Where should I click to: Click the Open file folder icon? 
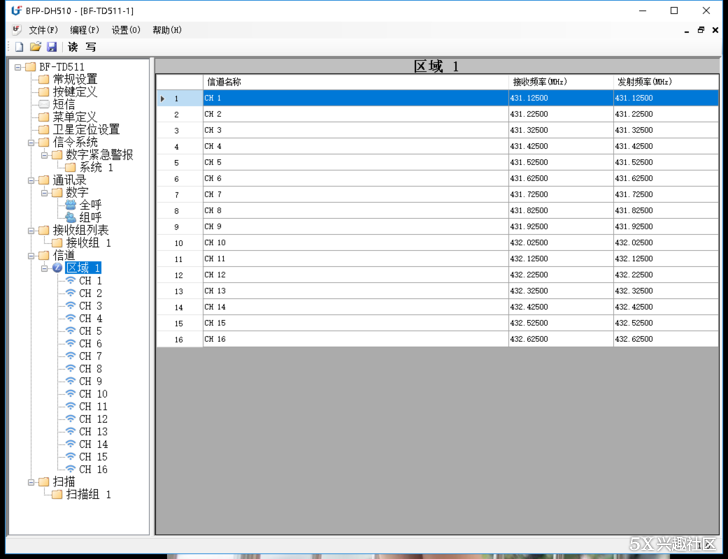(35, 47)
